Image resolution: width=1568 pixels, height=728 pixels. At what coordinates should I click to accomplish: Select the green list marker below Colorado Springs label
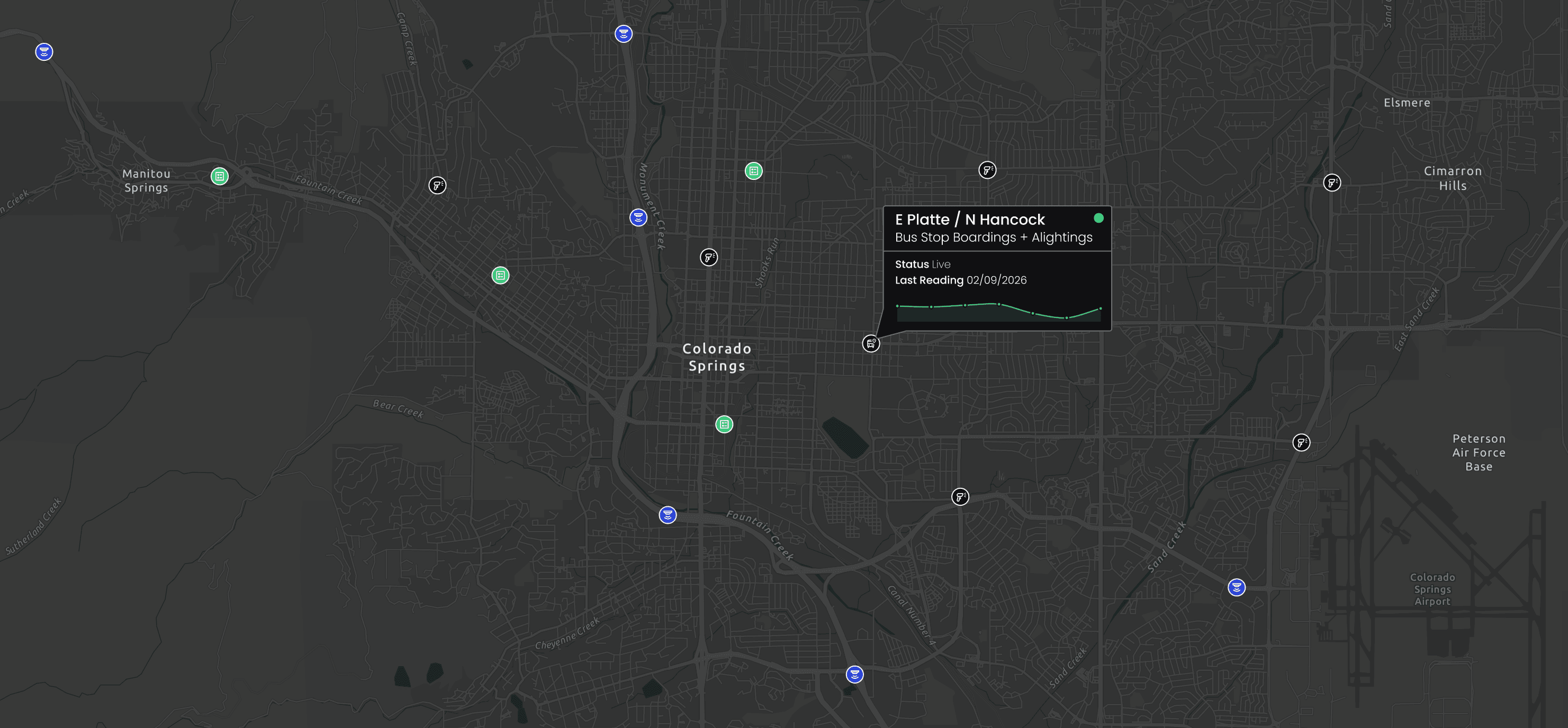(x=724, y=424)
